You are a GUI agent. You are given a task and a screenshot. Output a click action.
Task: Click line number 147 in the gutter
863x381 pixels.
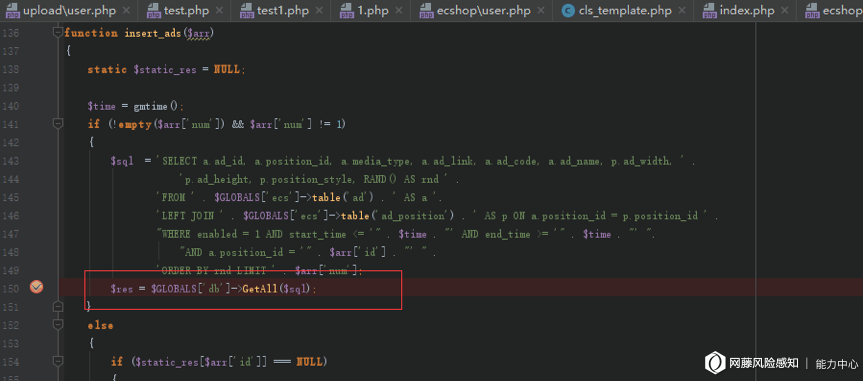(10, 234)
